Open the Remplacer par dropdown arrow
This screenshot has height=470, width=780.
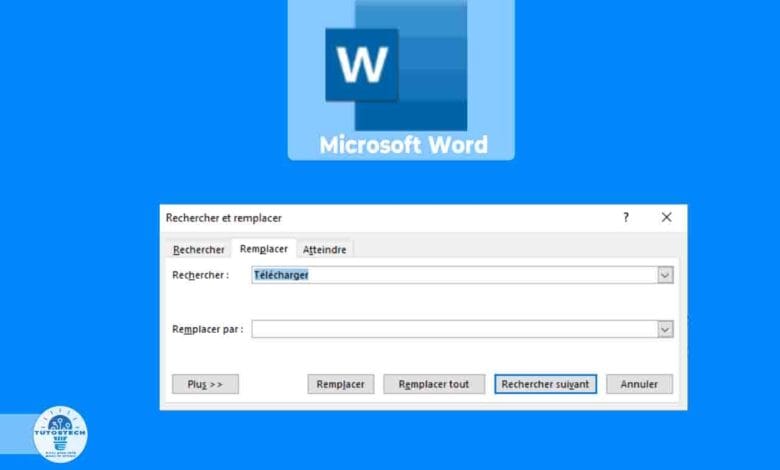click(665, 329)
